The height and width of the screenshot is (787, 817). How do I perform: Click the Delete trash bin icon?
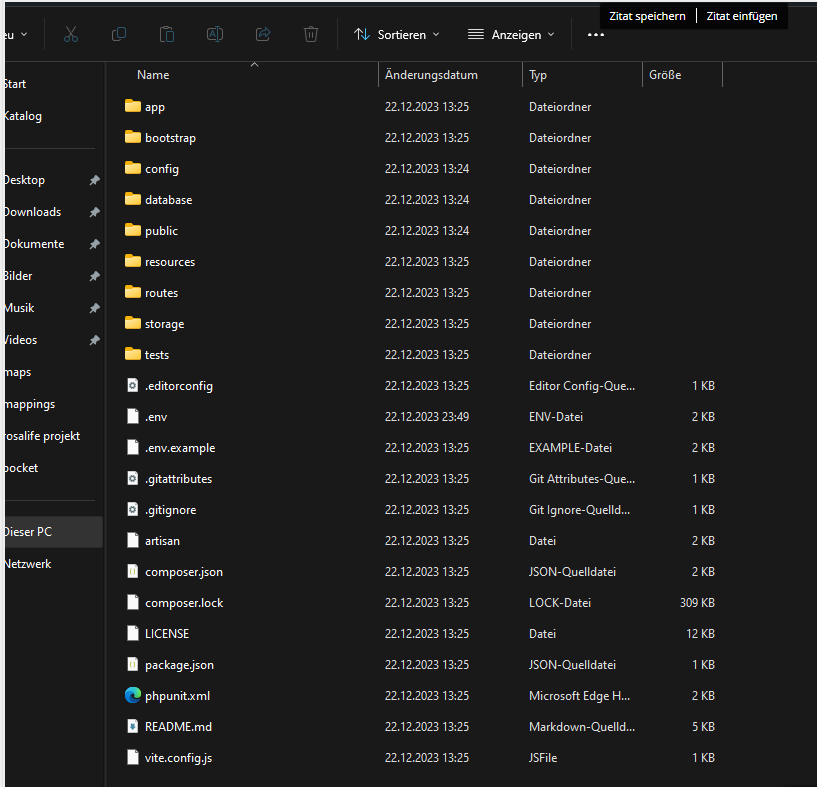click(x=311, y=34)
